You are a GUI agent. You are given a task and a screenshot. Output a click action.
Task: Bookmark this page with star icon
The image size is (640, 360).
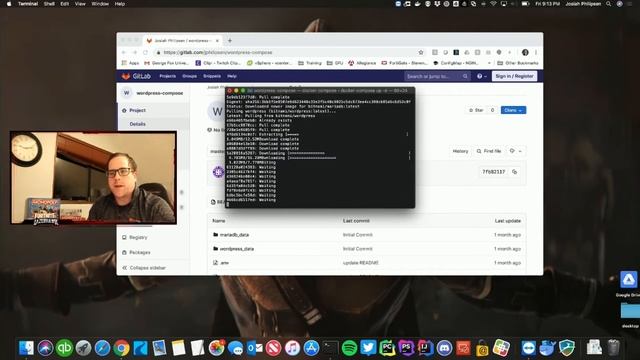point(421,52)
